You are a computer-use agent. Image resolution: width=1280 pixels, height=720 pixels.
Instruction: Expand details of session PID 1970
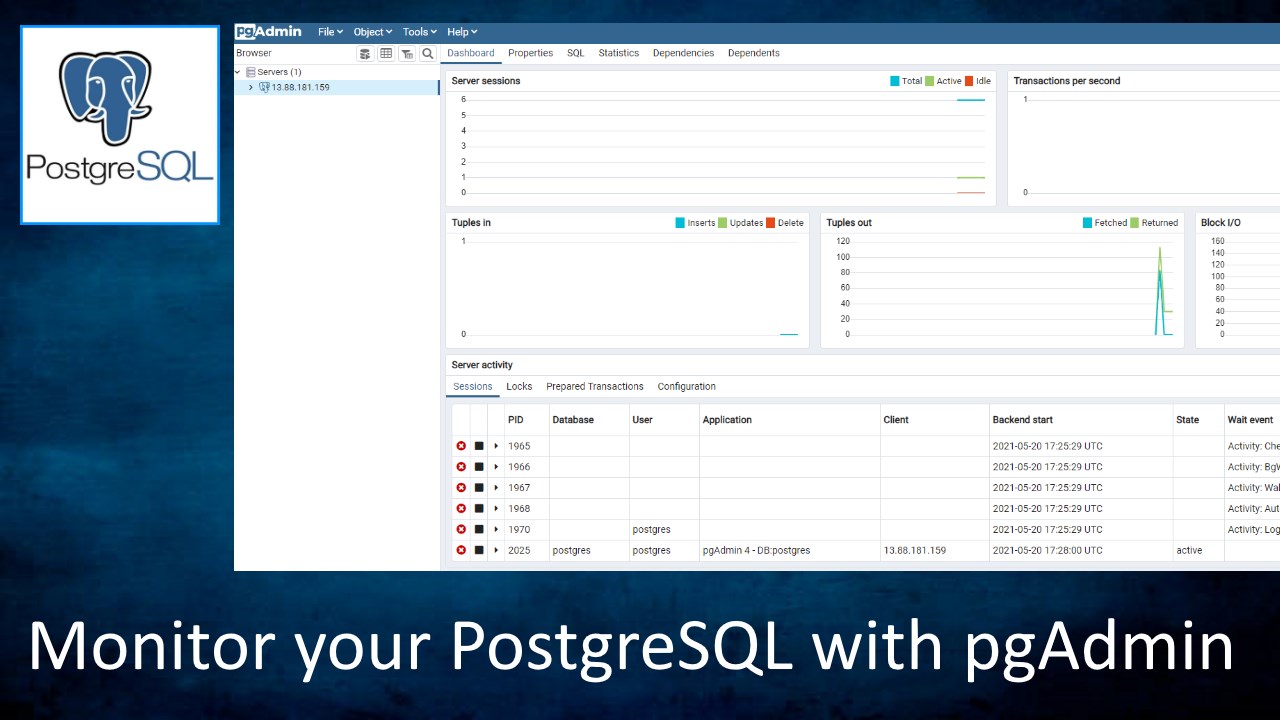pos(496,530)
